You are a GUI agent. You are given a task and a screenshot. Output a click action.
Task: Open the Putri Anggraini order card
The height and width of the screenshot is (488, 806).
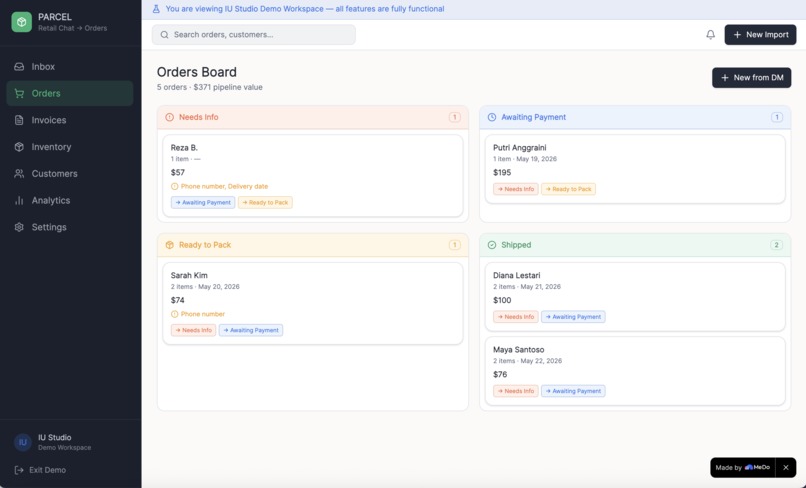[x=635, y=169]
